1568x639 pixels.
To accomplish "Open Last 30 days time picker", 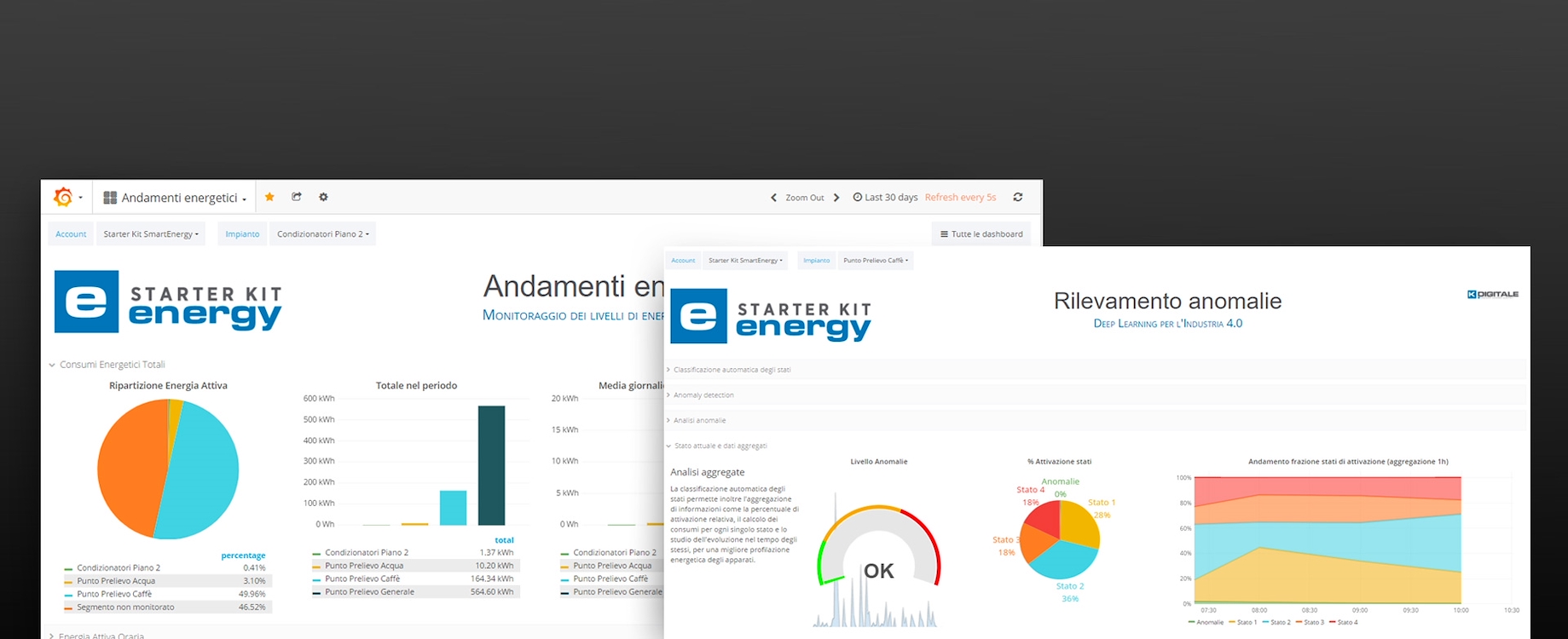I will coord(885,198).
